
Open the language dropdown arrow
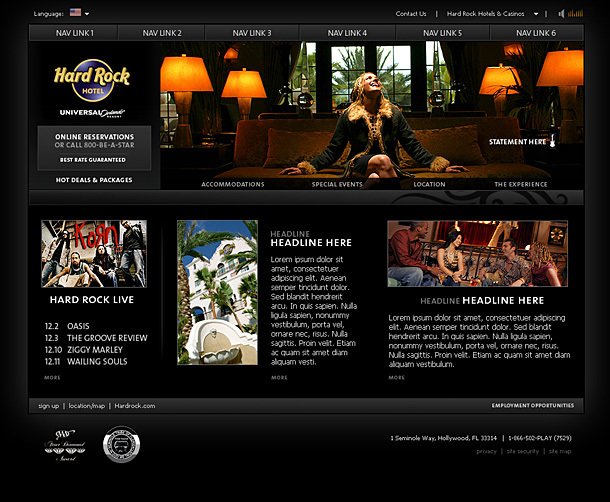87,14
